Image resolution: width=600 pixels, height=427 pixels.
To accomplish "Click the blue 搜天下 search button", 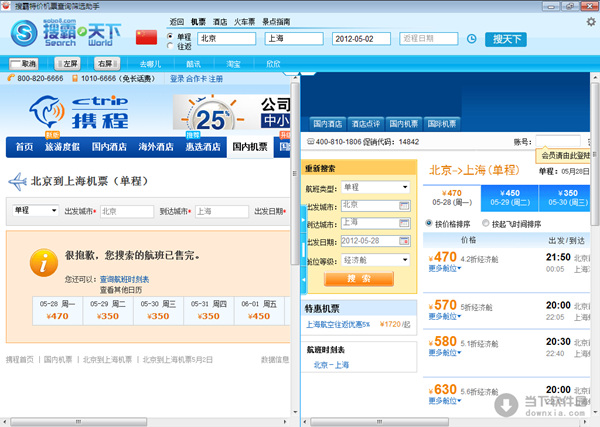I will point(507,39).
